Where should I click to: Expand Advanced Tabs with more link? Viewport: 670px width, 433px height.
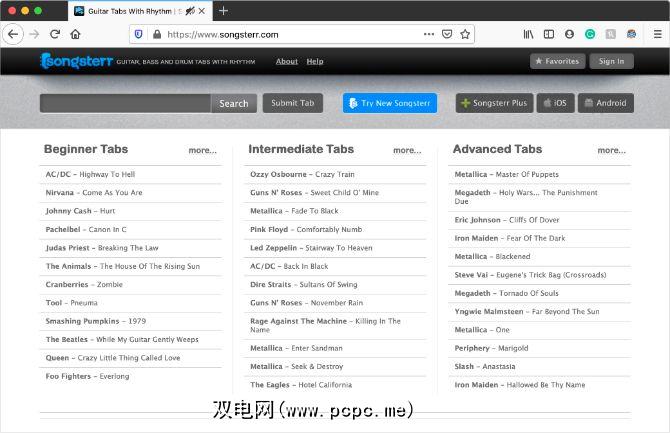611,150
